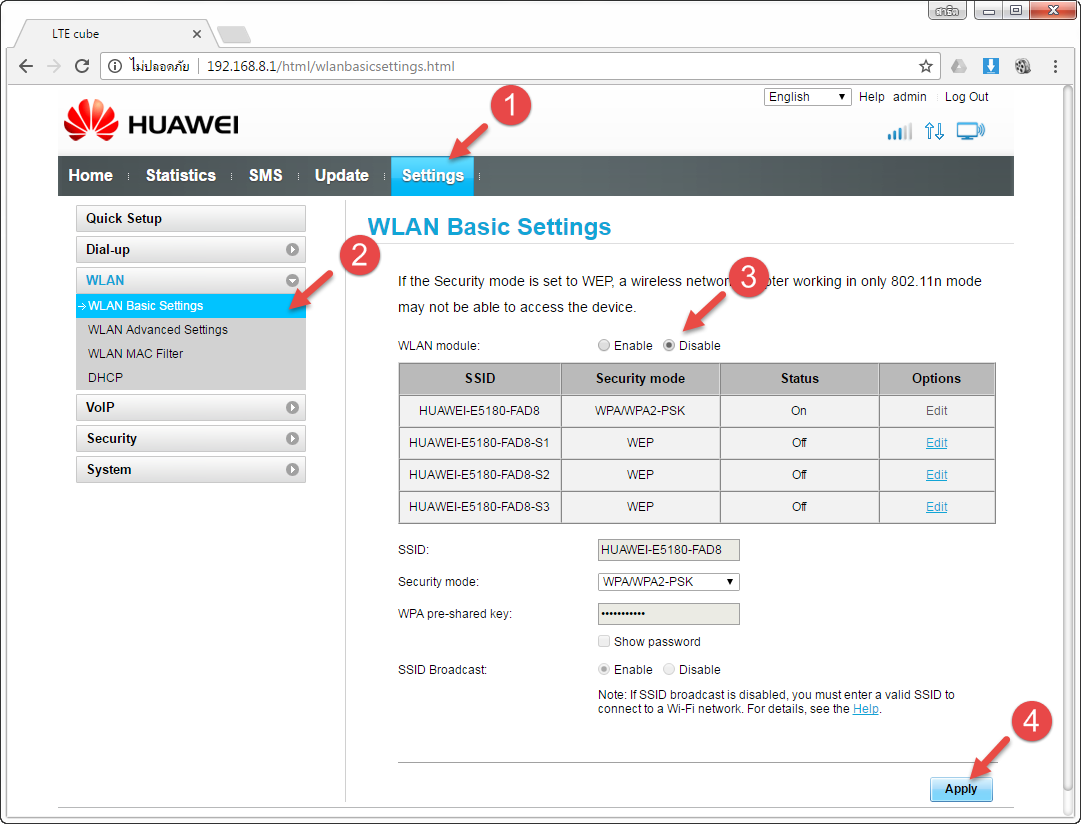The image size is (1081, 824).
Task: Click the Status column header
Action: 800,379
